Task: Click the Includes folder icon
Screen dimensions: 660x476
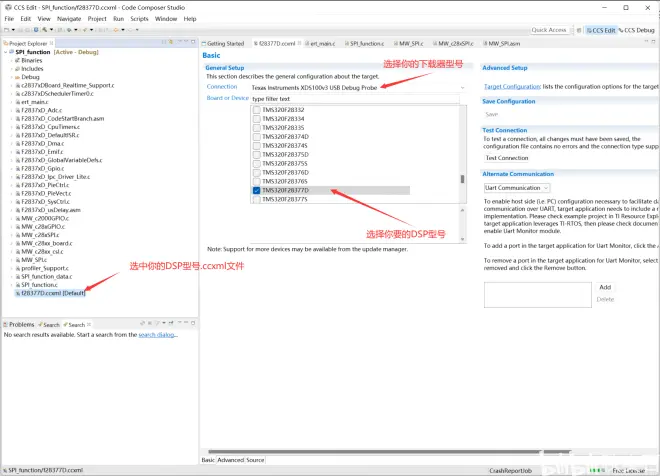Action: point(18,69)
